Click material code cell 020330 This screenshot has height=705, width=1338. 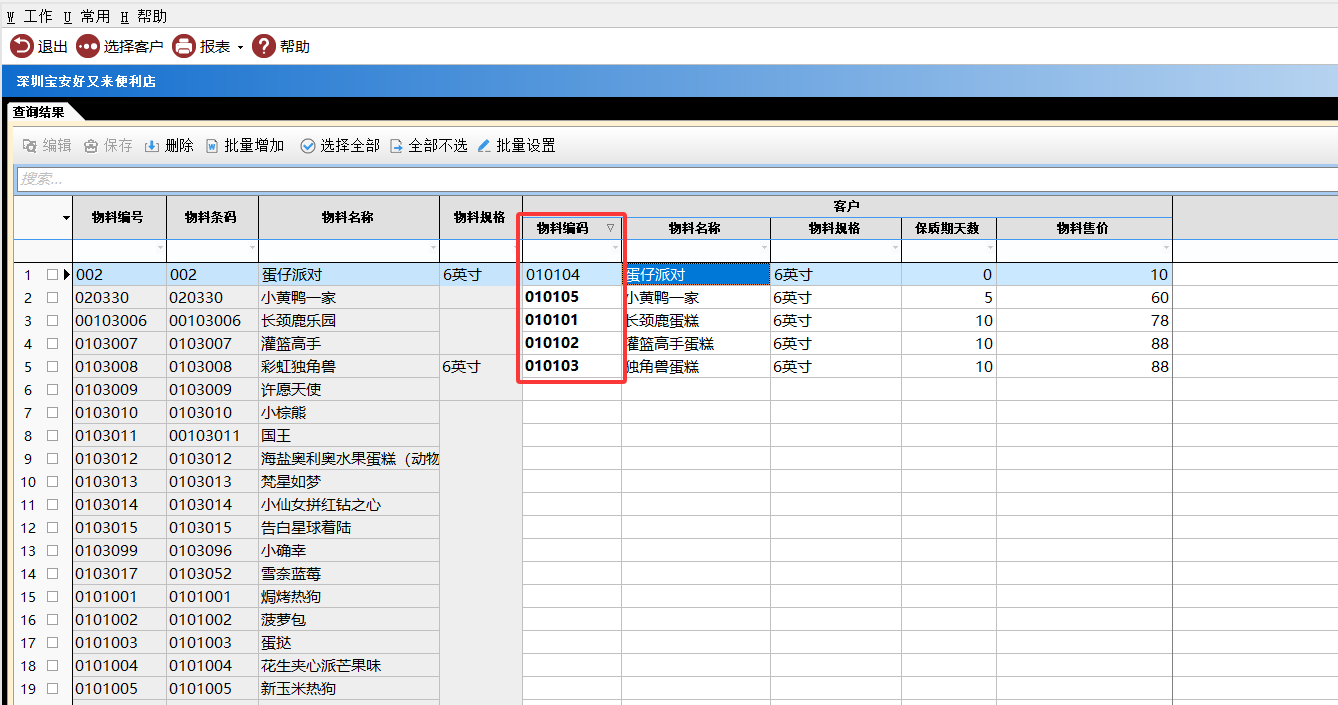[119, 298]
